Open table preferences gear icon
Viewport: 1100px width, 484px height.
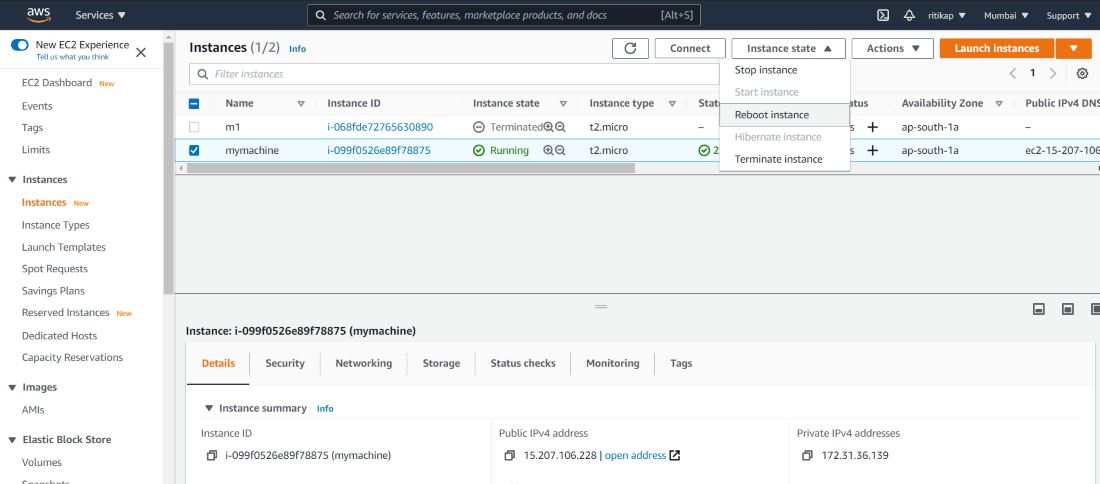click(x=1082, y=74)
